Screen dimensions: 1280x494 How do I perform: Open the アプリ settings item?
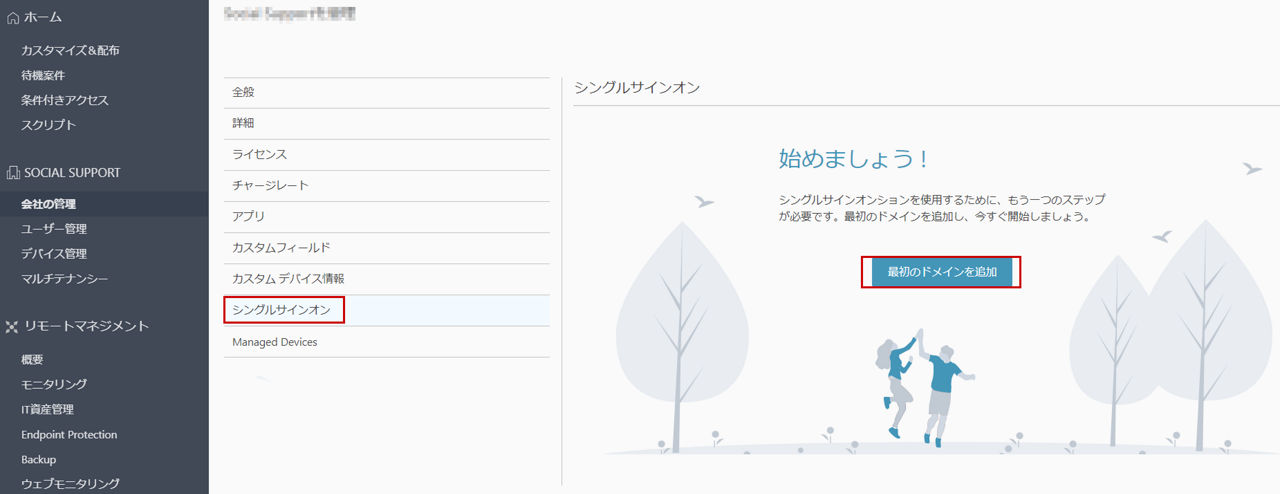click(x=386, y=217)
